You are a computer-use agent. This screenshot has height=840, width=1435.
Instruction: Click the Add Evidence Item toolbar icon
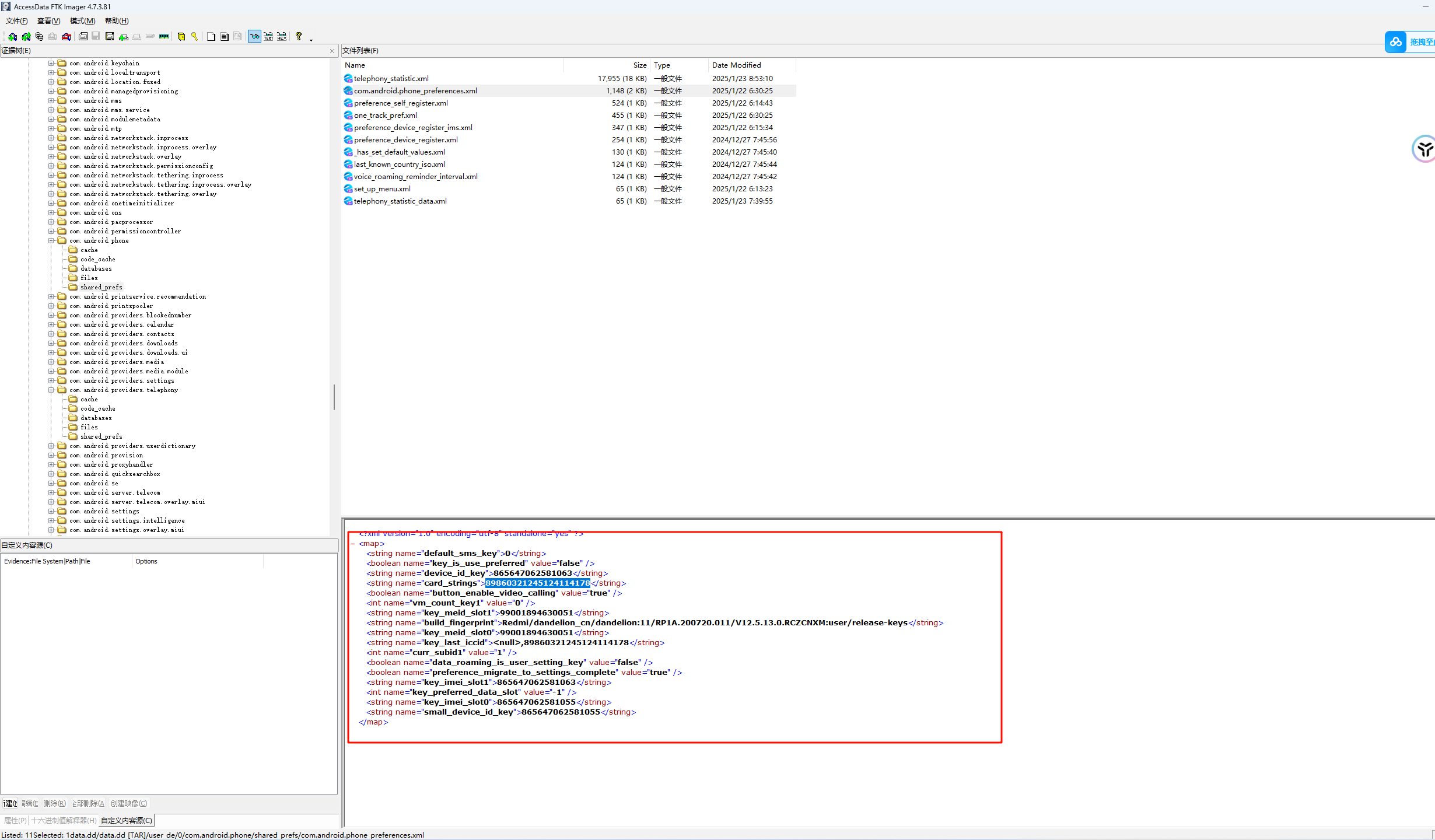pyautogui.click(x=12, y=36)
